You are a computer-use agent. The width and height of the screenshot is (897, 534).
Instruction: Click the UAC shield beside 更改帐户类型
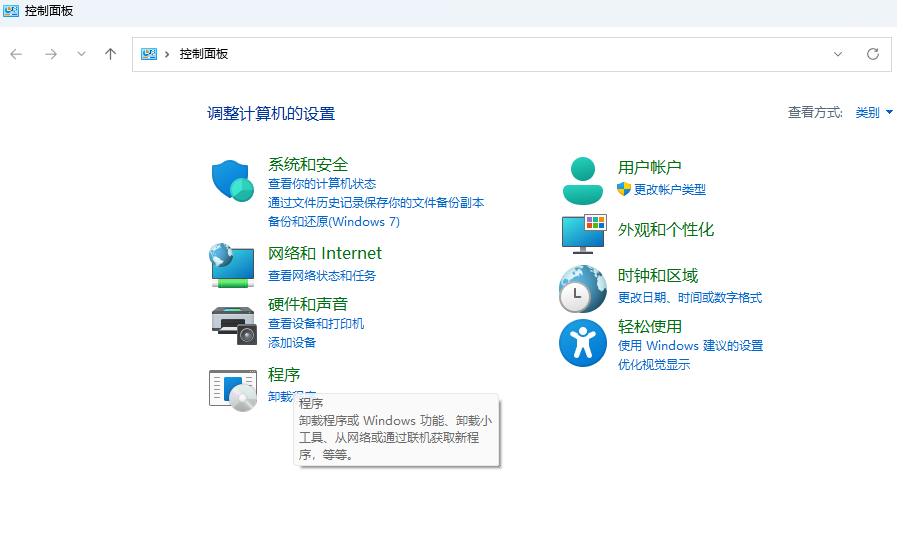624,189
